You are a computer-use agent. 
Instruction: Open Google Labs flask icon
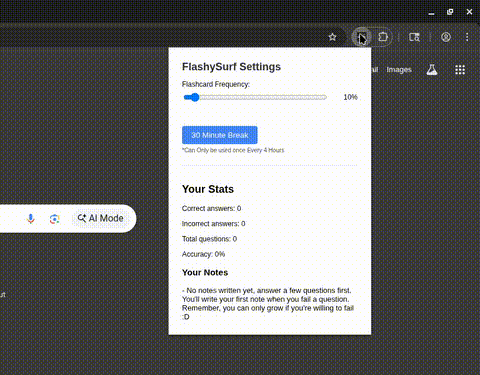click(432, 70)
